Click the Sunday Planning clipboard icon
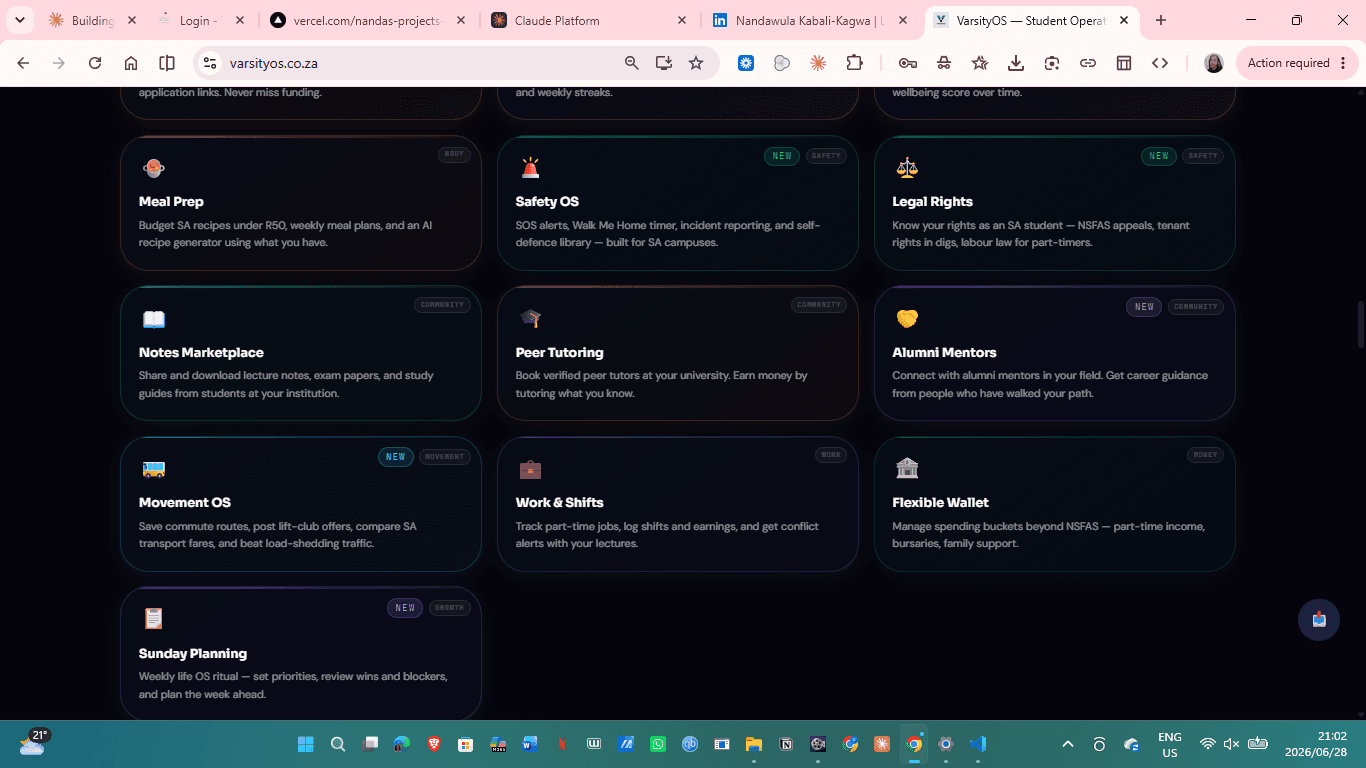This screenshot has height=768, width=1366. point(153,619)
